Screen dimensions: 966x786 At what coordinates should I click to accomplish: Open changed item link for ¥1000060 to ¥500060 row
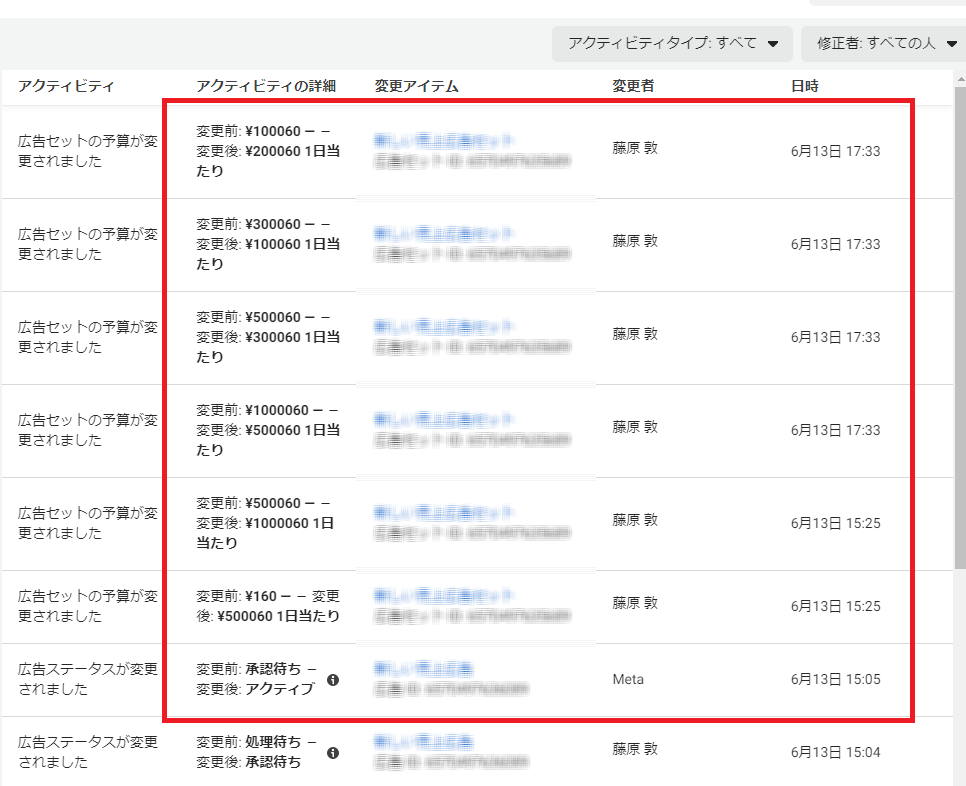445,420
